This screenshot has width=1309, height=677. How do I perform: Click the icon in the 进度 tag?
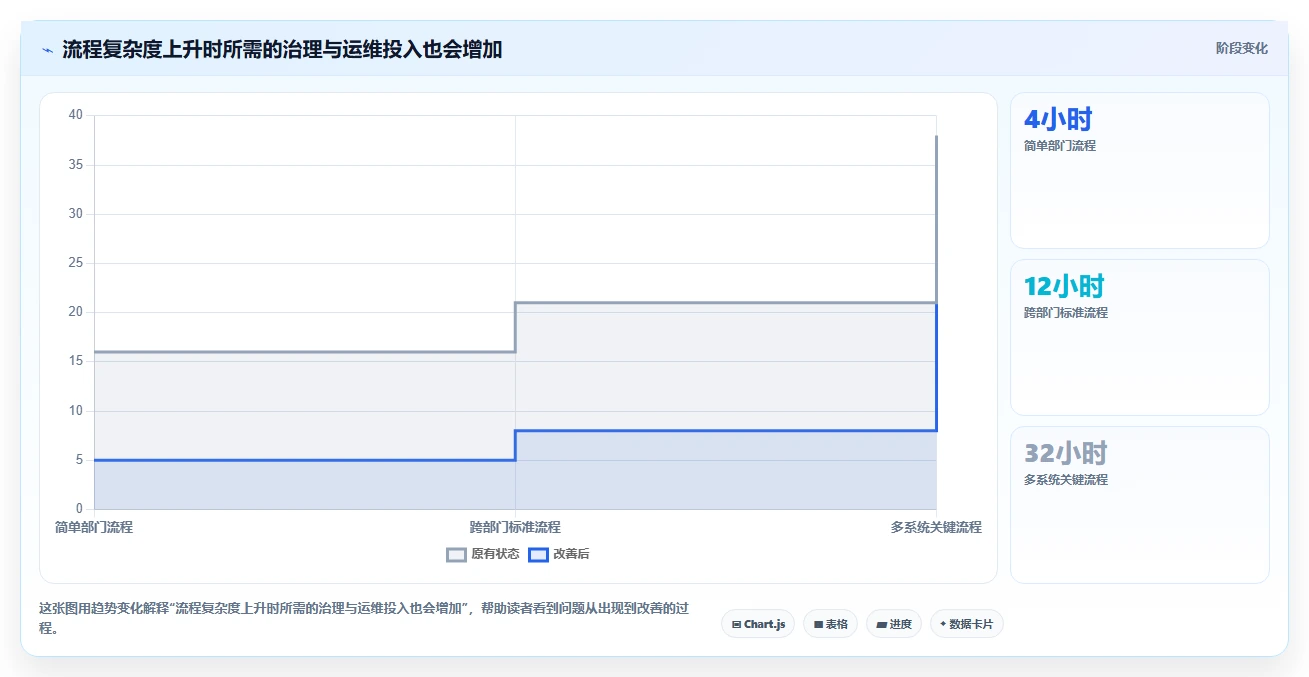pyautogui.click(x=881, y=624)
